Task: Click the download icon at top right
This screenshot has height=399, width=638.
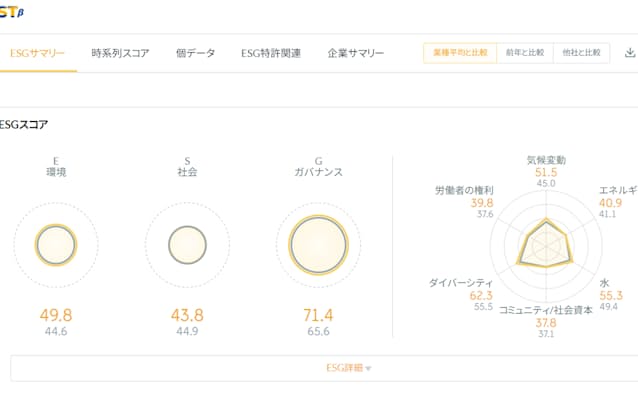Action: coord(630,53)
